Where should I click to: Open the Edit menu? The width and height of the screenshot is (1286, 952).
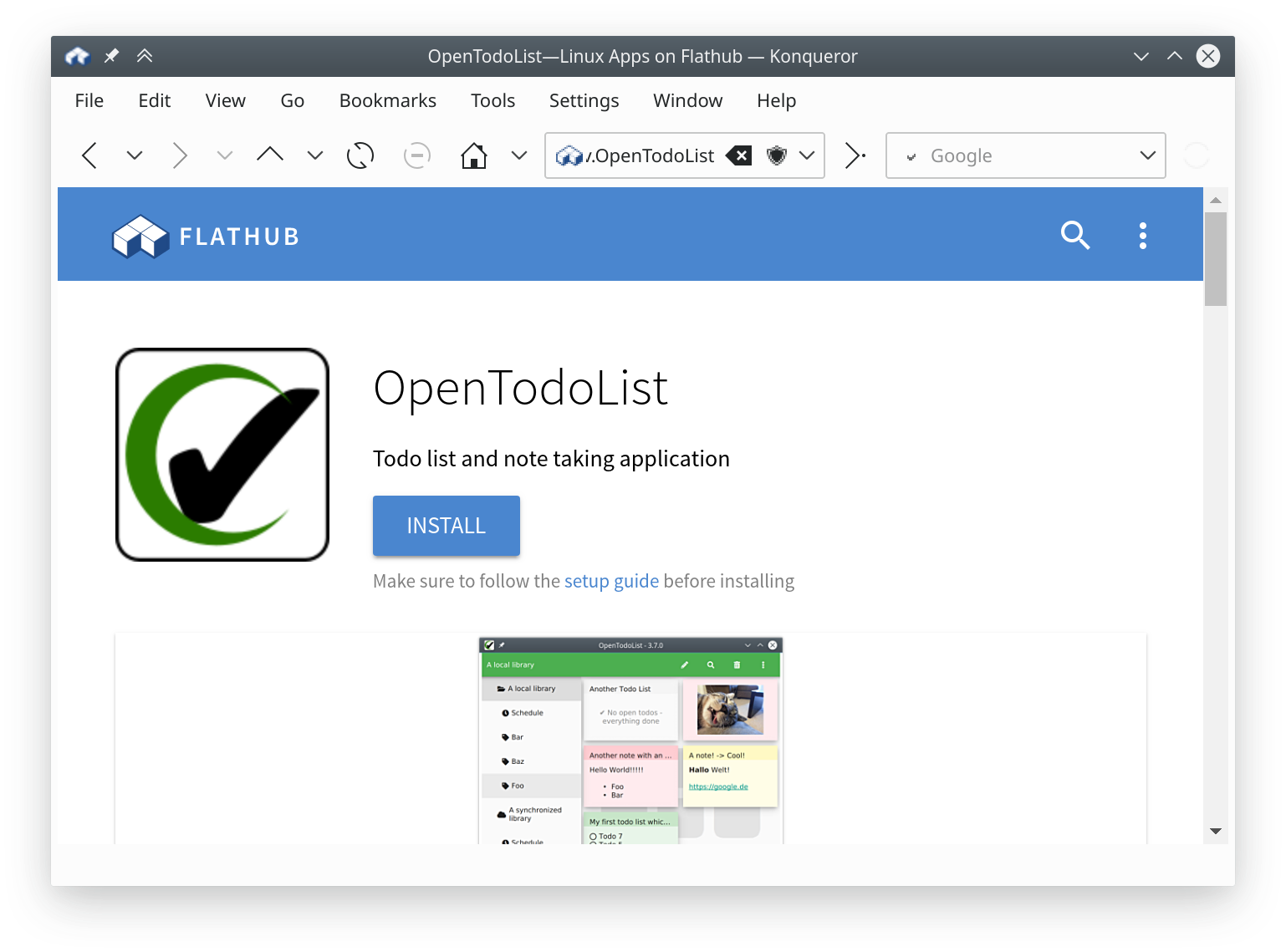click(155, 100)
